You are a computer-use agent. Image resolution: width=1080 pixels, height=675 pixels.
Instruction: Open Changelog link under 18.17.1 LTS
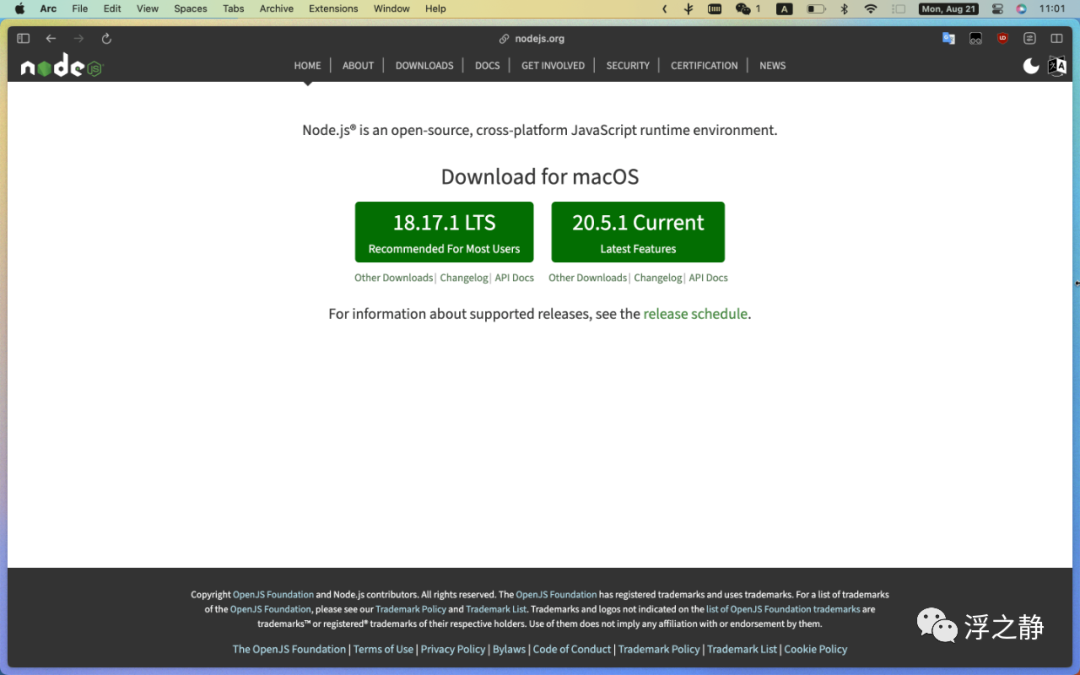click(x=464, y=278)
